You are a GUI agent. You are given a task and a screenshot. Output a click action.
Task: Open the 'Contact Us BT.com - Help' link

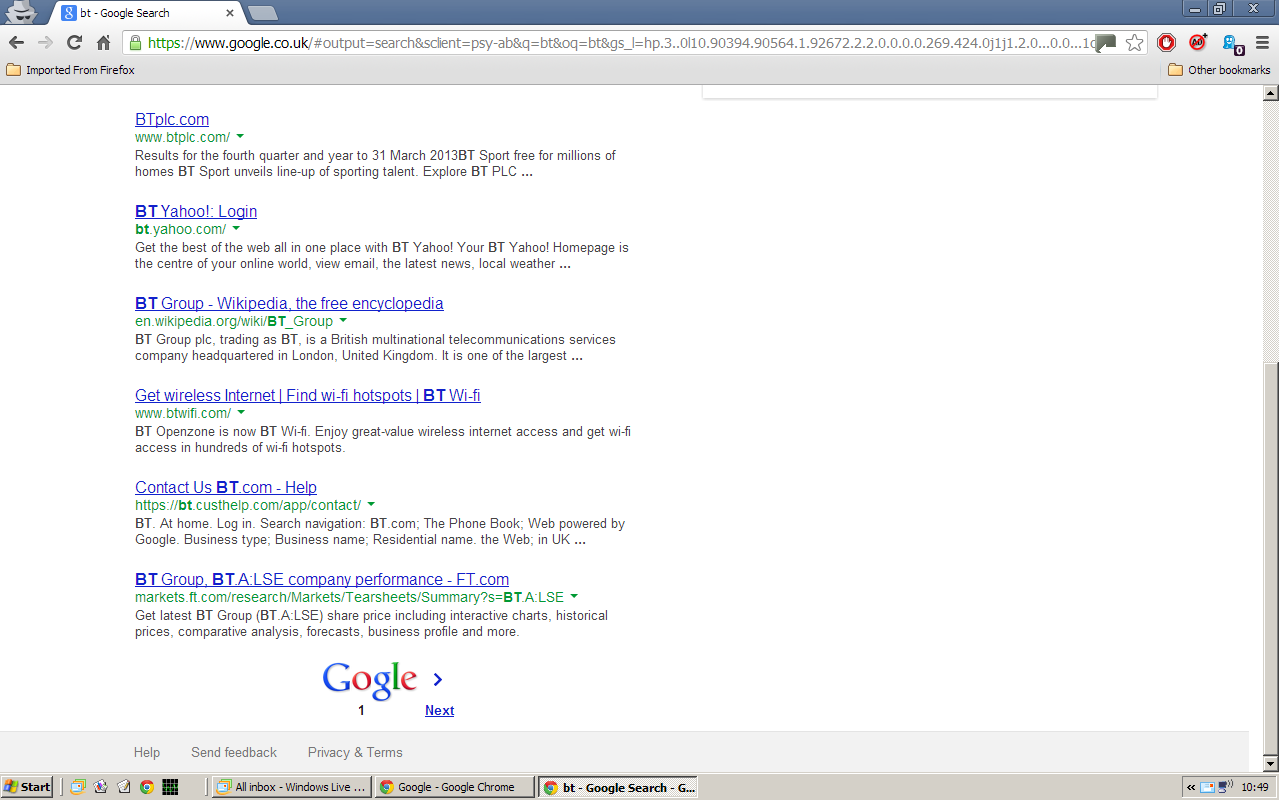tap(226, 487)
